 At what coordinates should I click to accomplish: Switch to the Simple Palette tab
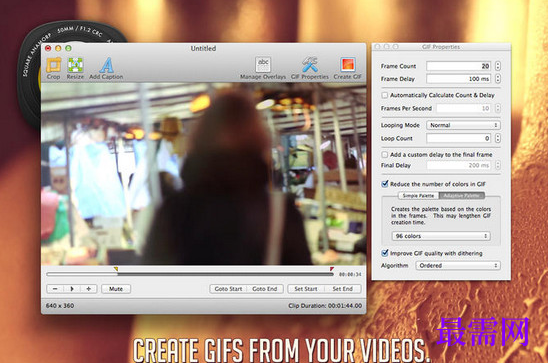(x=418, y=196)
